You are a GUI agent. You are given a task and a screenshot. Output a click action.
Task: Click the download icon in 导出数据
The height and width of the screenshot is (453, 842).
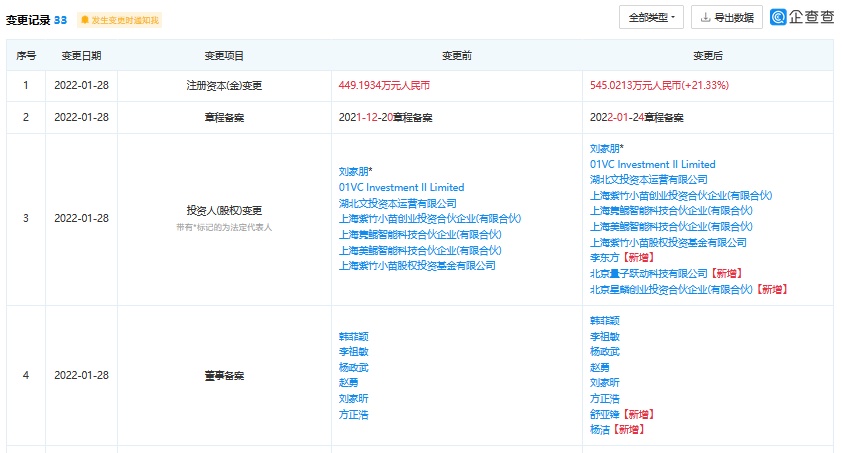[705, 17]
